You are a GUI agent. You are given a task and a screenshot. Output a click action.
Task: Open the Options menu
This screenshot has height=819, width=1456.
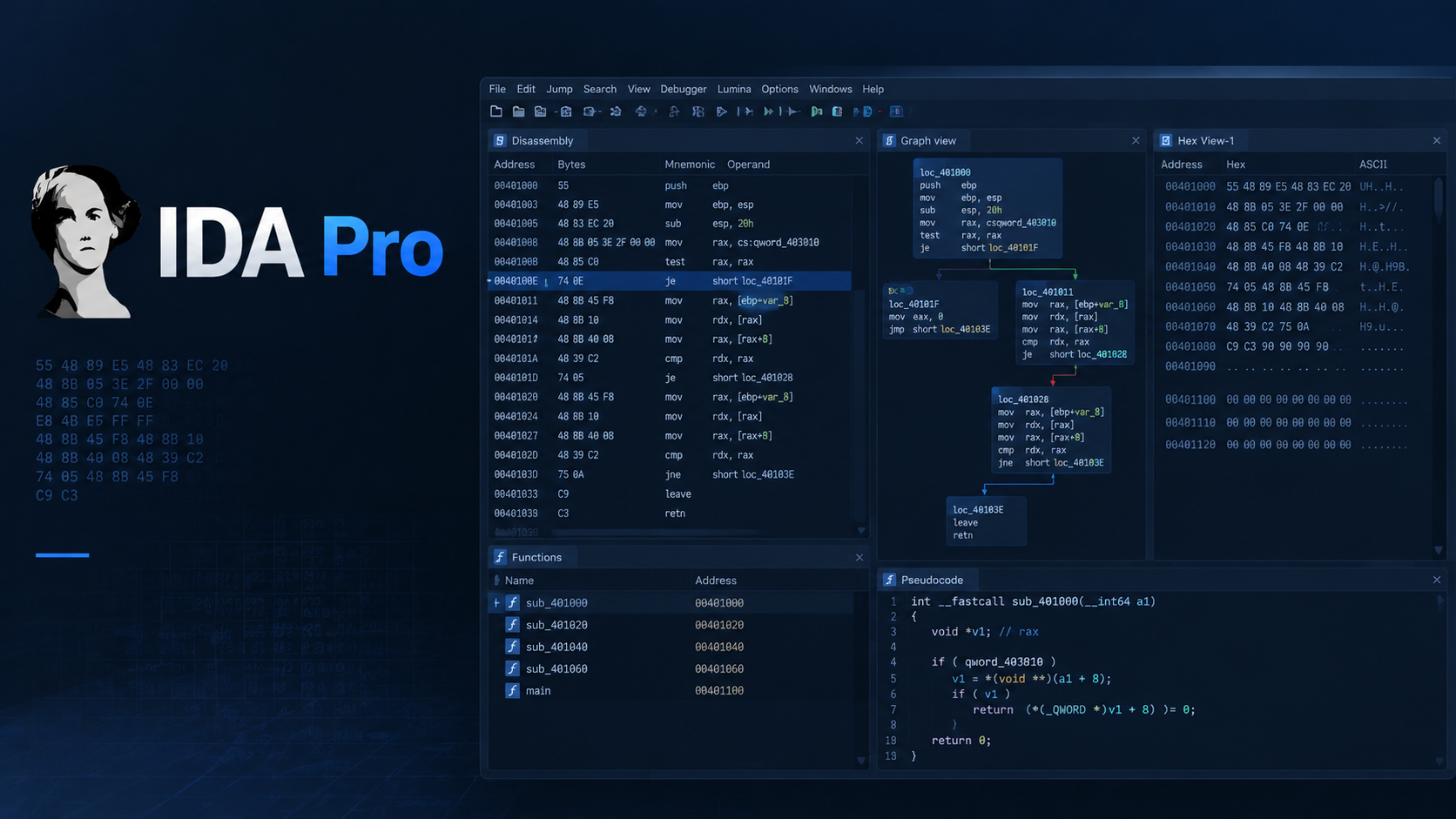pos(779,89)
